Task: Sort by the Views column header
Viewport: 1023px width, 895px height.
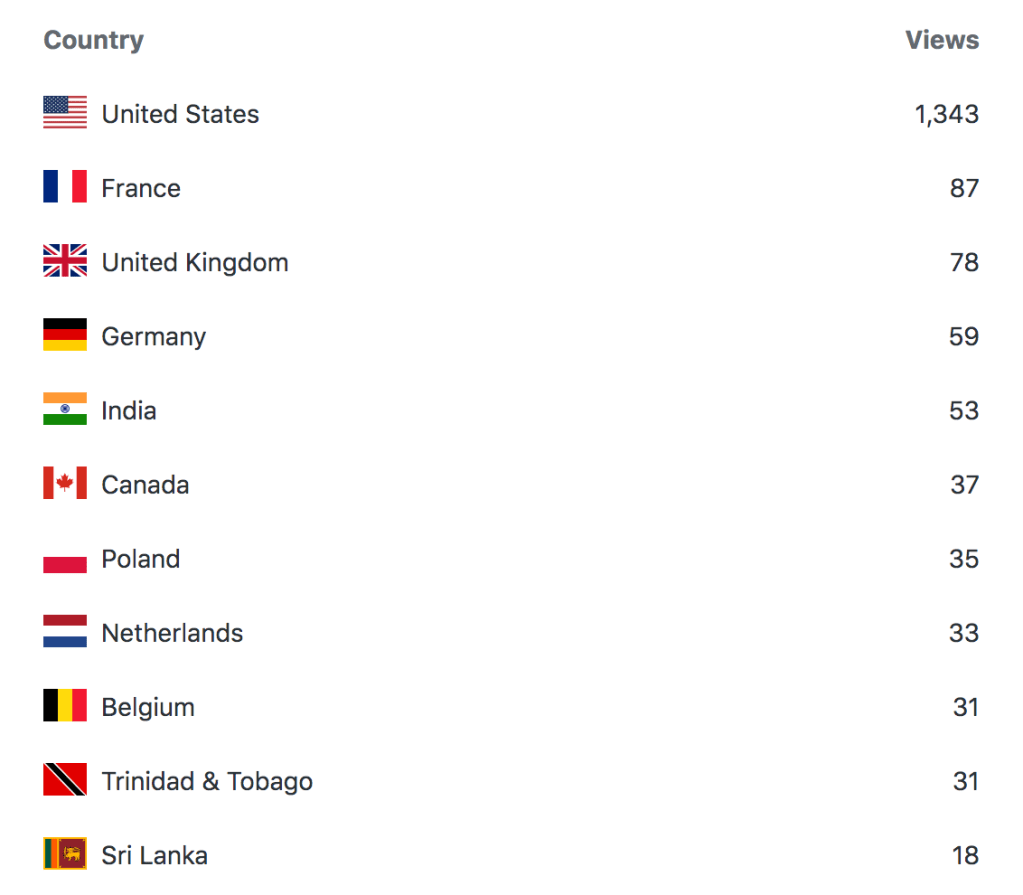Action: pyautogui.click(x=942, y=41)
